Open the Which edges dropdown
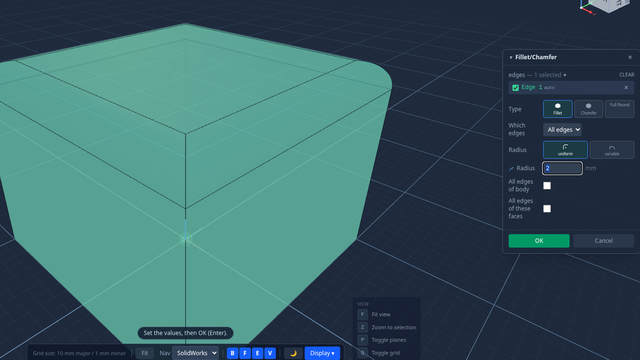 [562, 129]
